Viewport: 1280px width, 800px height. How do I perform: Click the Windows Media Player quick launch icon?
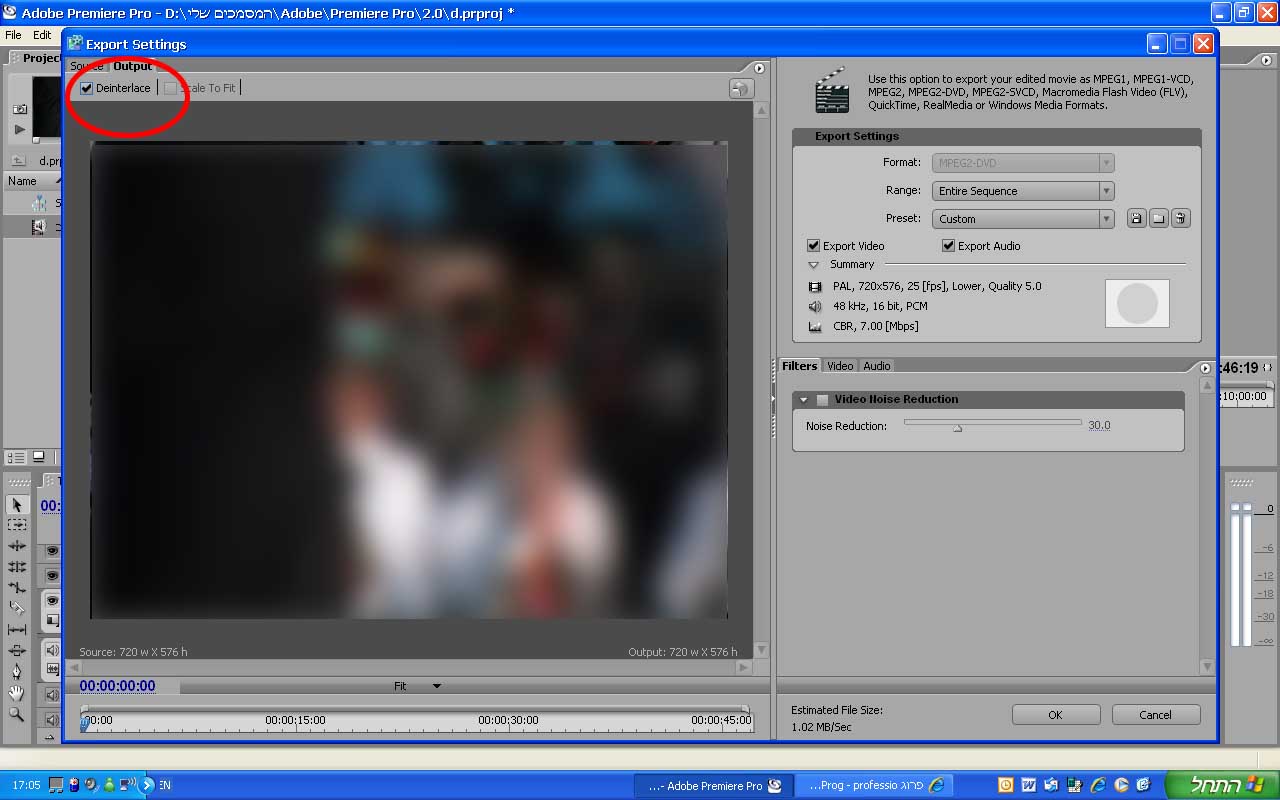(x=1121, y=785)
